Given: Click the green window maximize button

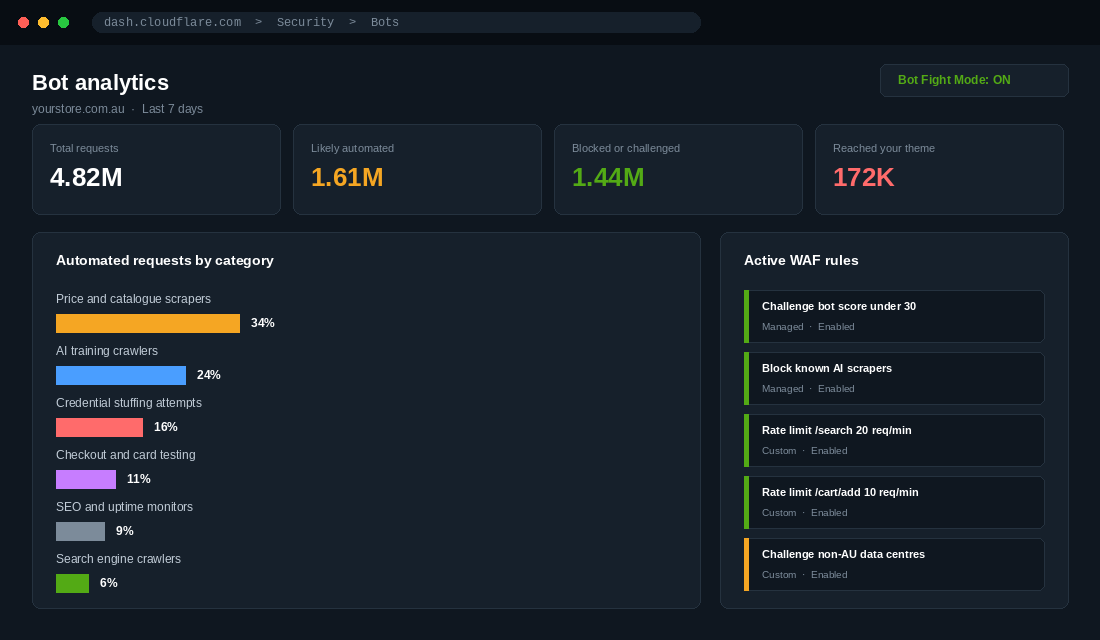Looking at the screenshot, I should point(63,22).
